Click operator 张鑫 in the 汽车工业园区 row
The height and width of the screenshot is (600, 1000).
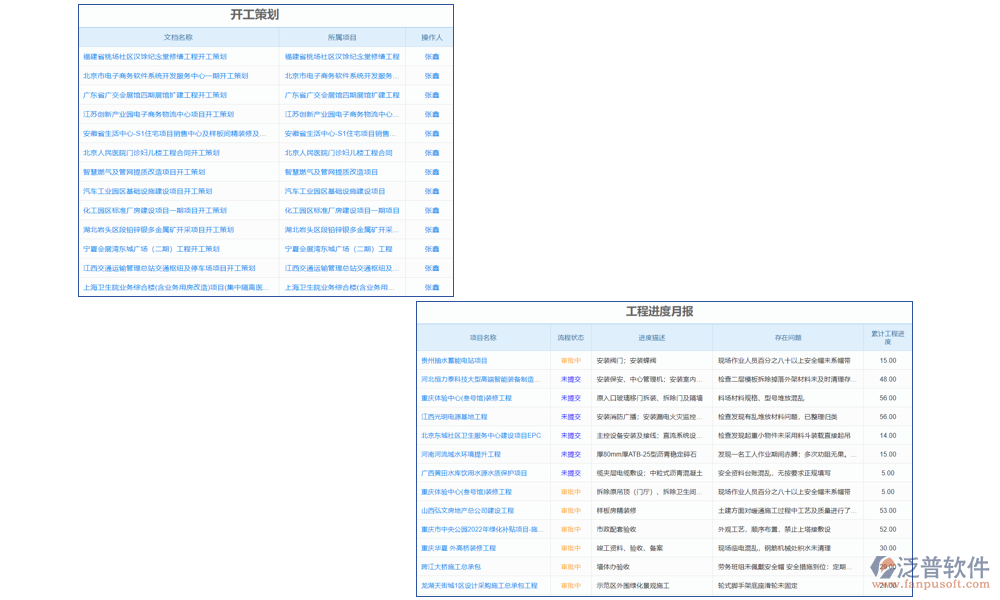432,191
